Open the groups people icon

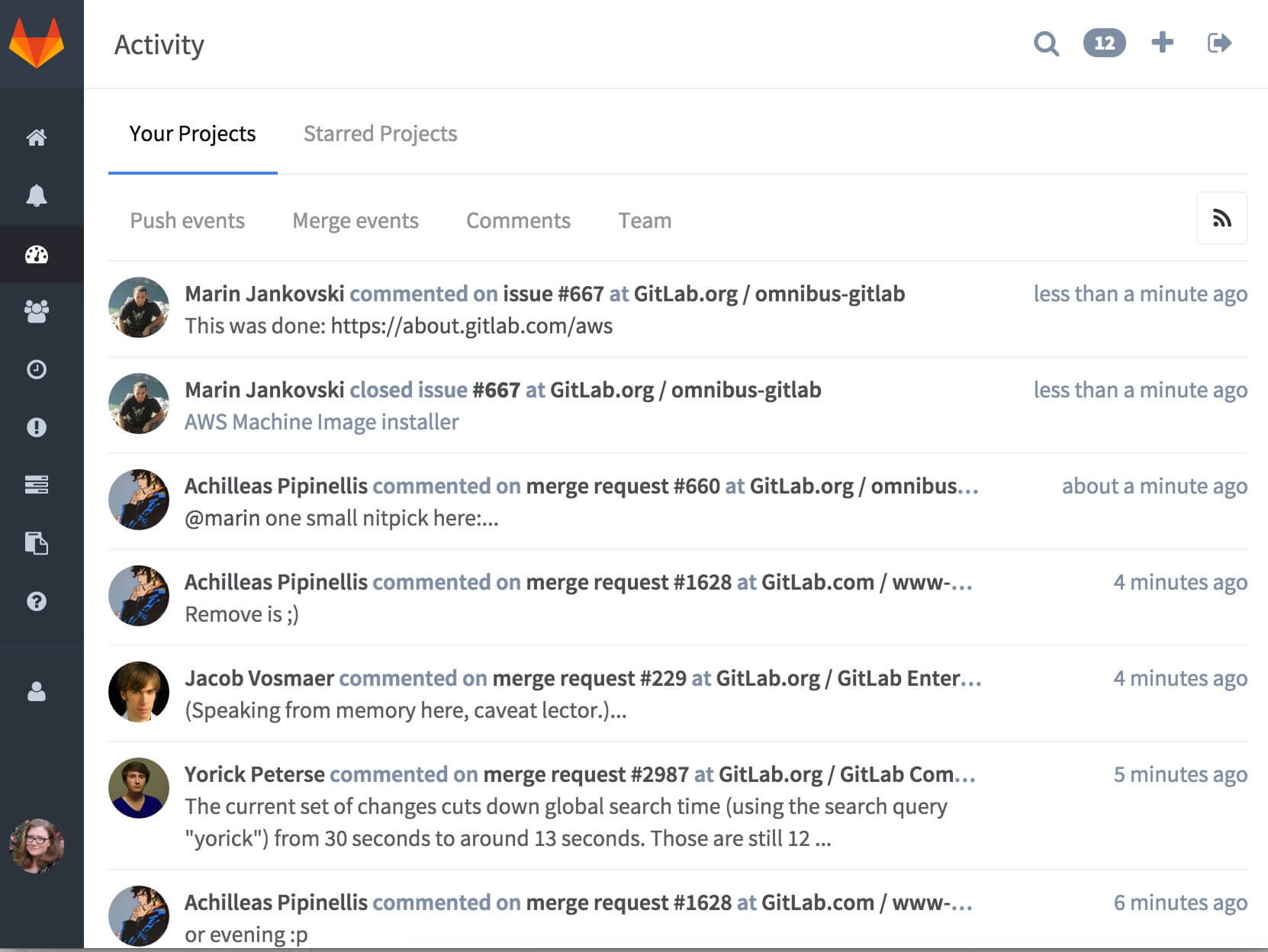(x=37, y=311)
